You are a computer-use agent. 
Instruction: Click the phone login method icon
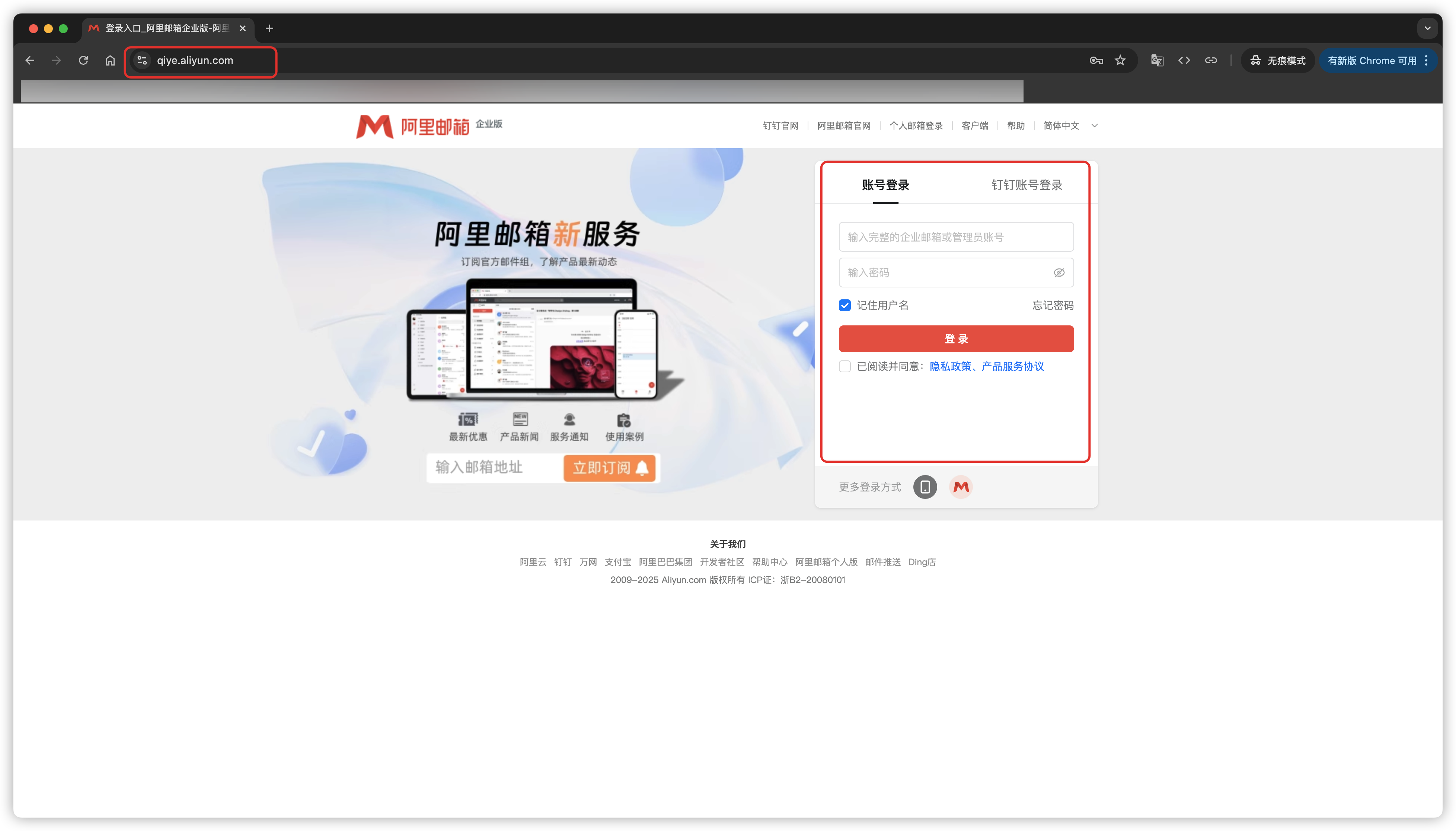925,487
